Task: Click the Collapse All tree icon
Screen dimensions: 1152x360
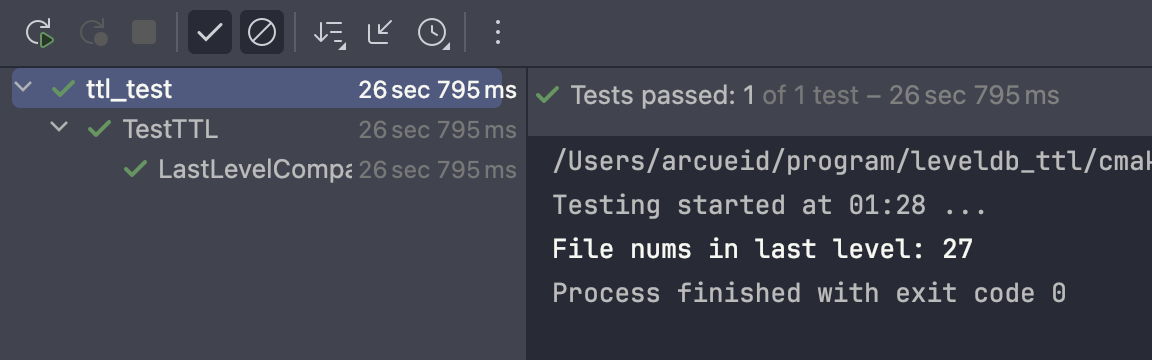Action: (380, 33)
